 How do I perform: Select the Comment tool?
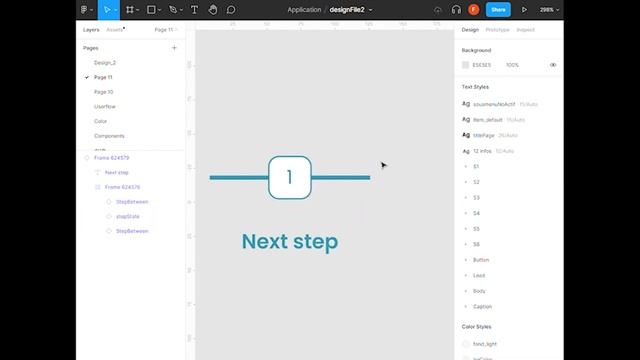tap(231, 9)
